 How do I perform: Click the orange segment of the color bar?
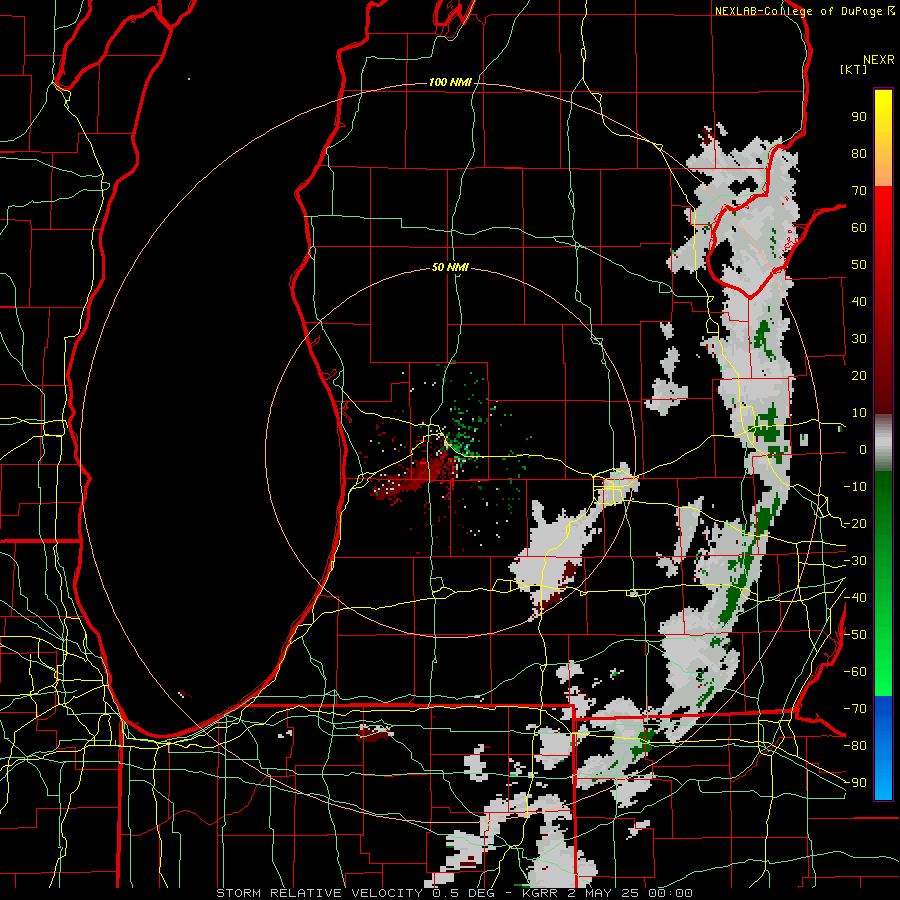883,170
